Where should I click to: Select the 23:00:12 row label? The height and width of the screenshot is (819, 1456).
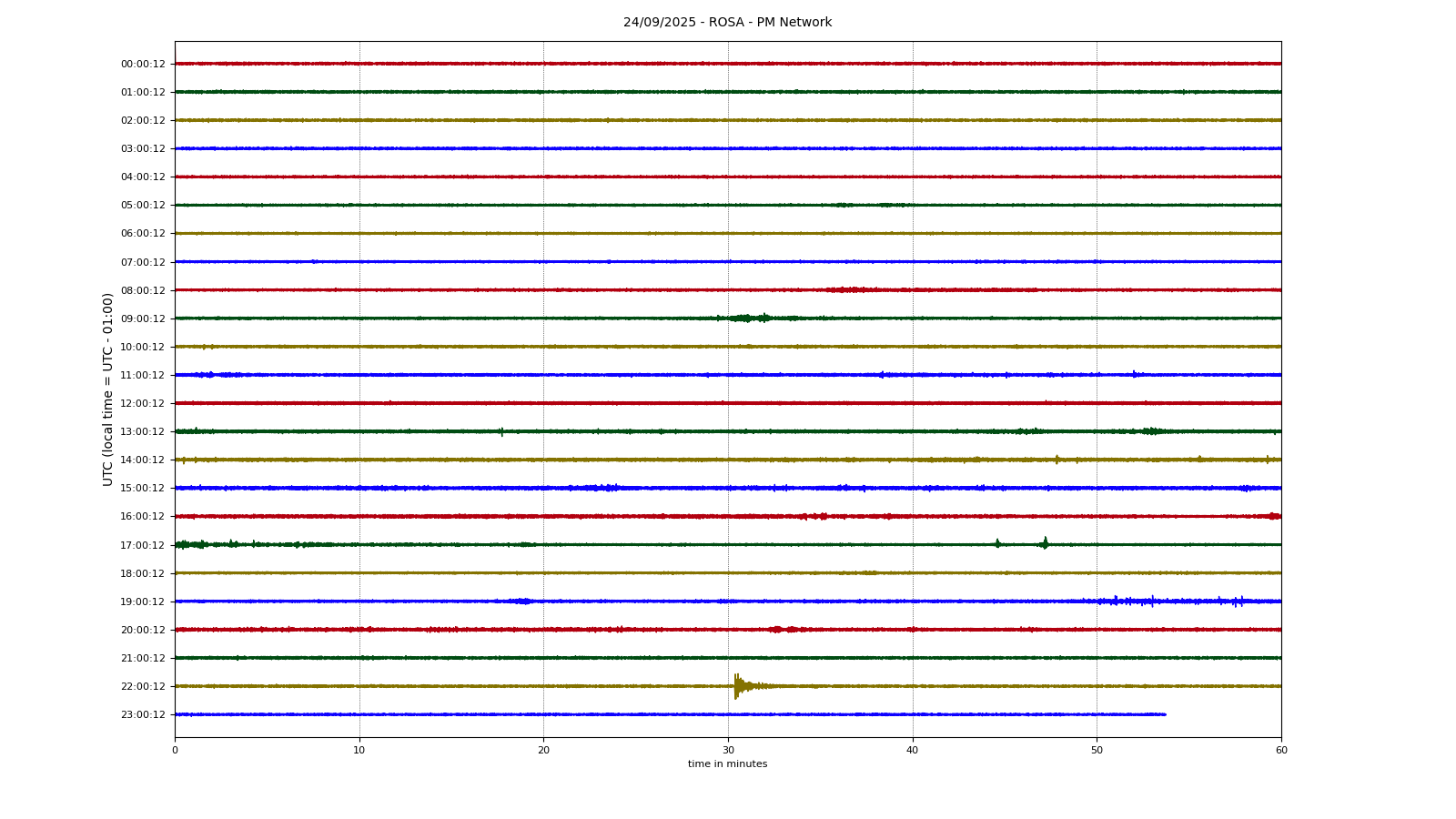(x=143, y=714)
